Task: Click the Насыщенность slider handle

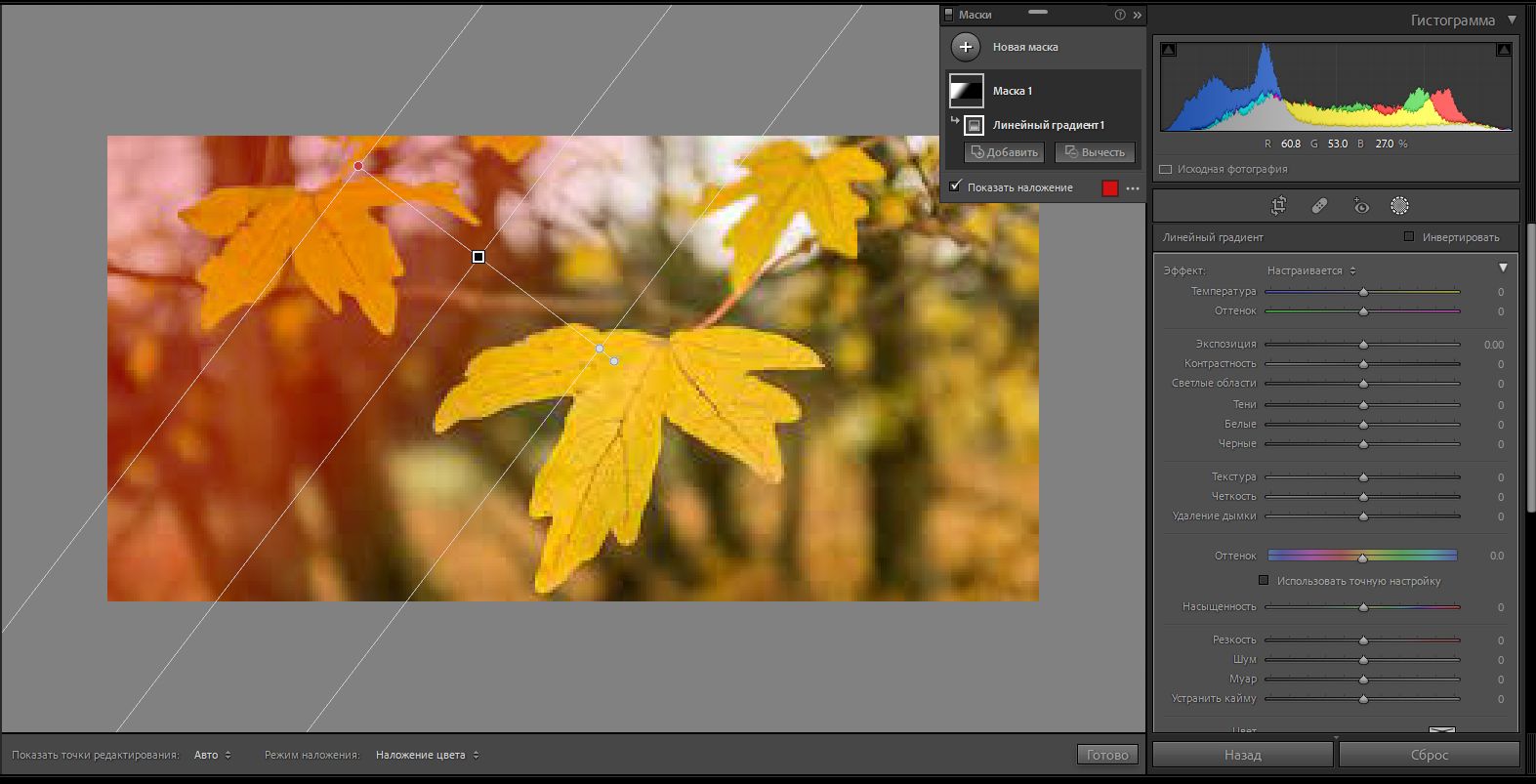Action: [x=1363, y=607]
